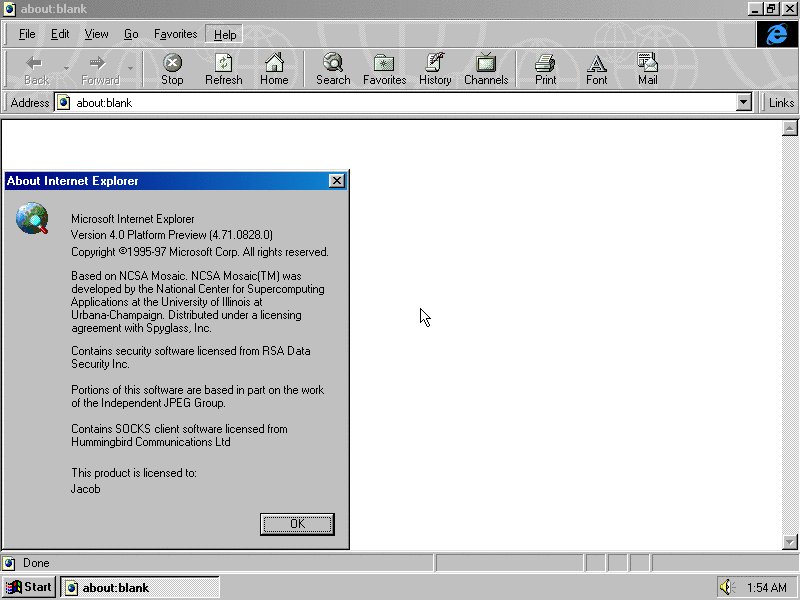Click the Internet Explorer logo throbber
The width and height of the screenshot is (800, 600).
[x=777, y=34]
